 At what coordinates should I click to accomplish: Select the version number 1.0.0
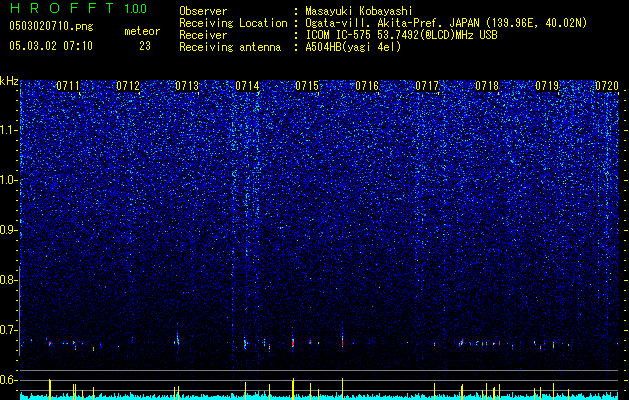(136, 8)
